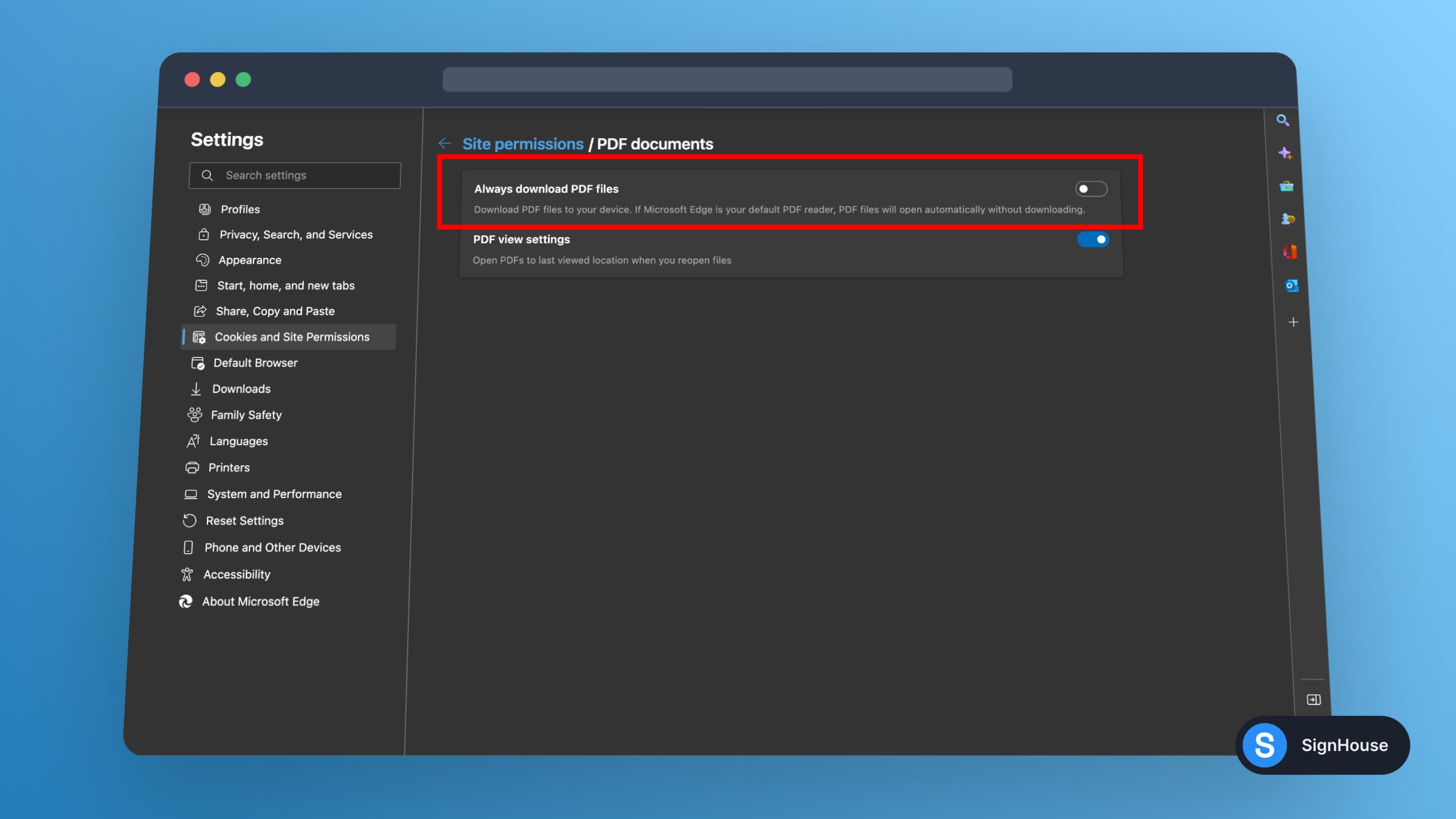Launch Games from the sidebar
1456x819 pixels.
(1289, 219)
